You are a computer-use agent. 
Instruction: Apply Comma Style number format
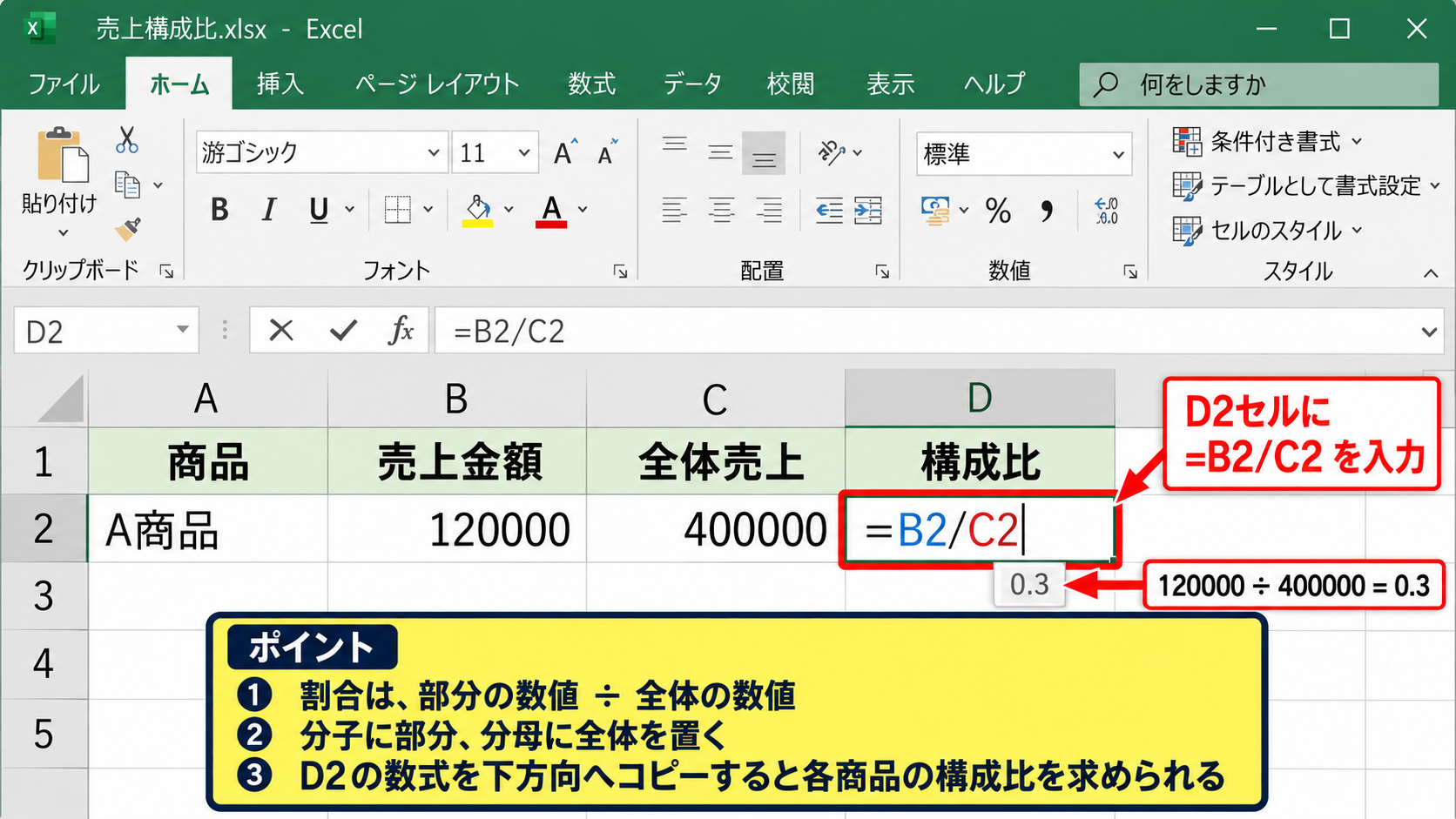(x=1047, y=210)
